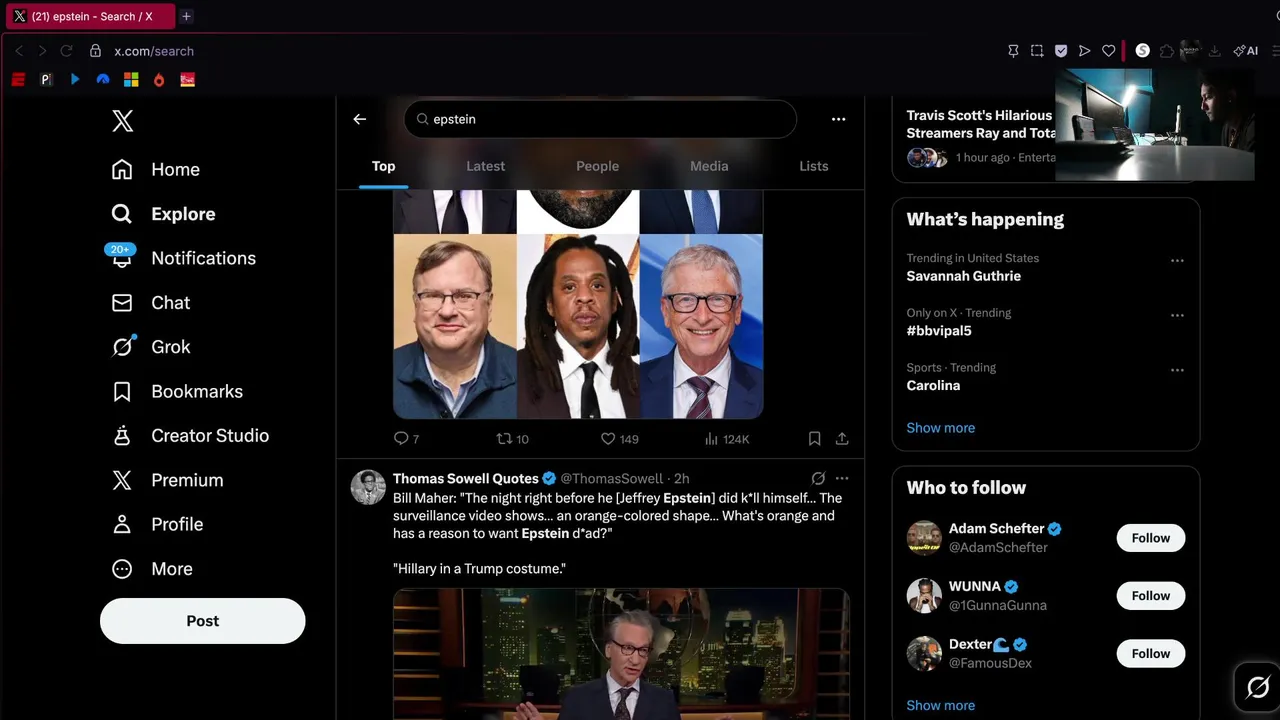Go back using the search back arrow

point(360,119)
